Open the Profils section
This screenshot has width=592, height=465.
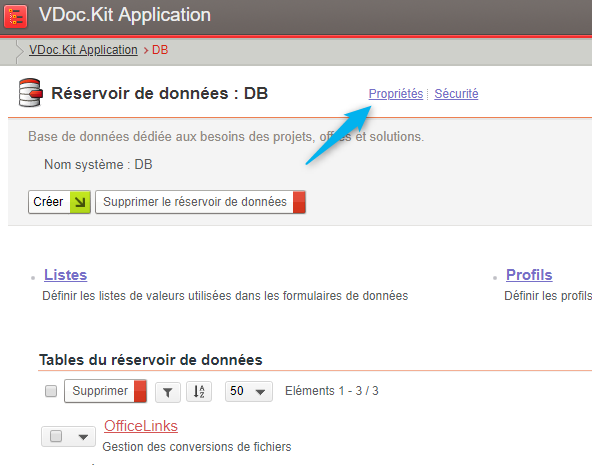pyautogui.click(x=529, y=275)
